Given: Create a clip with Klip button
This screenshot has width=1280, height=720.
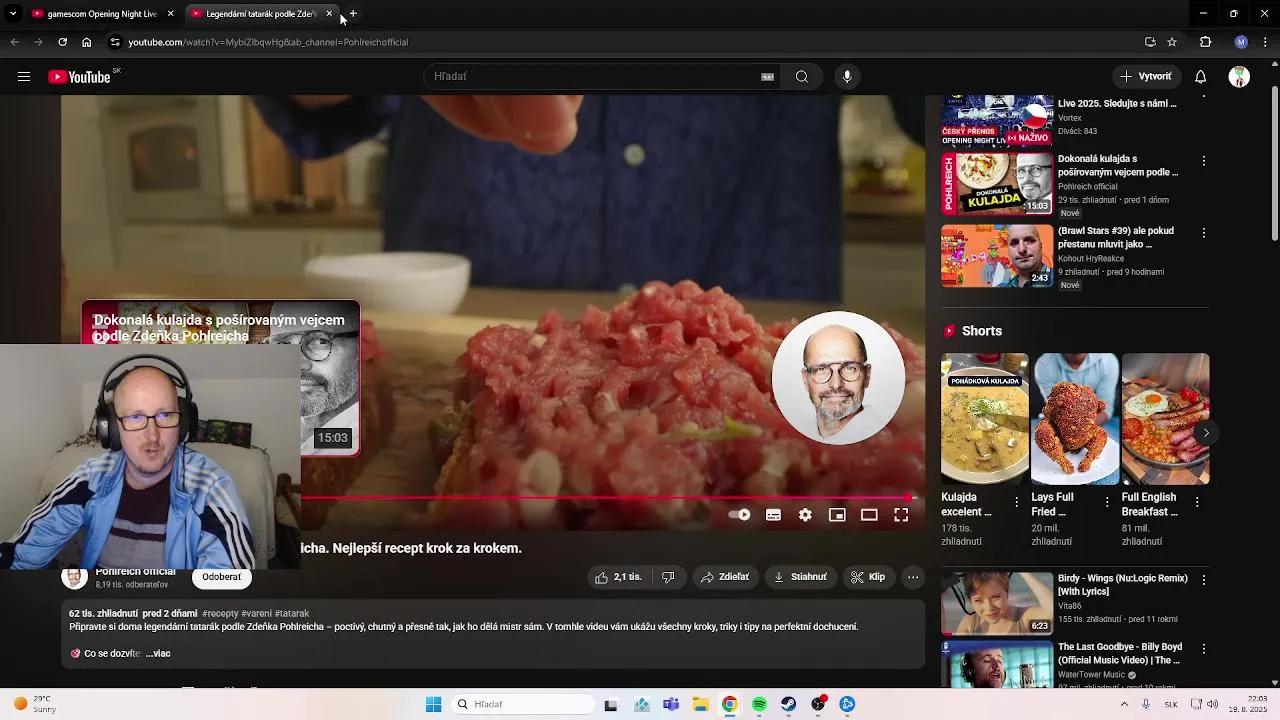Looking at the screenshot, I should point(868,577).
